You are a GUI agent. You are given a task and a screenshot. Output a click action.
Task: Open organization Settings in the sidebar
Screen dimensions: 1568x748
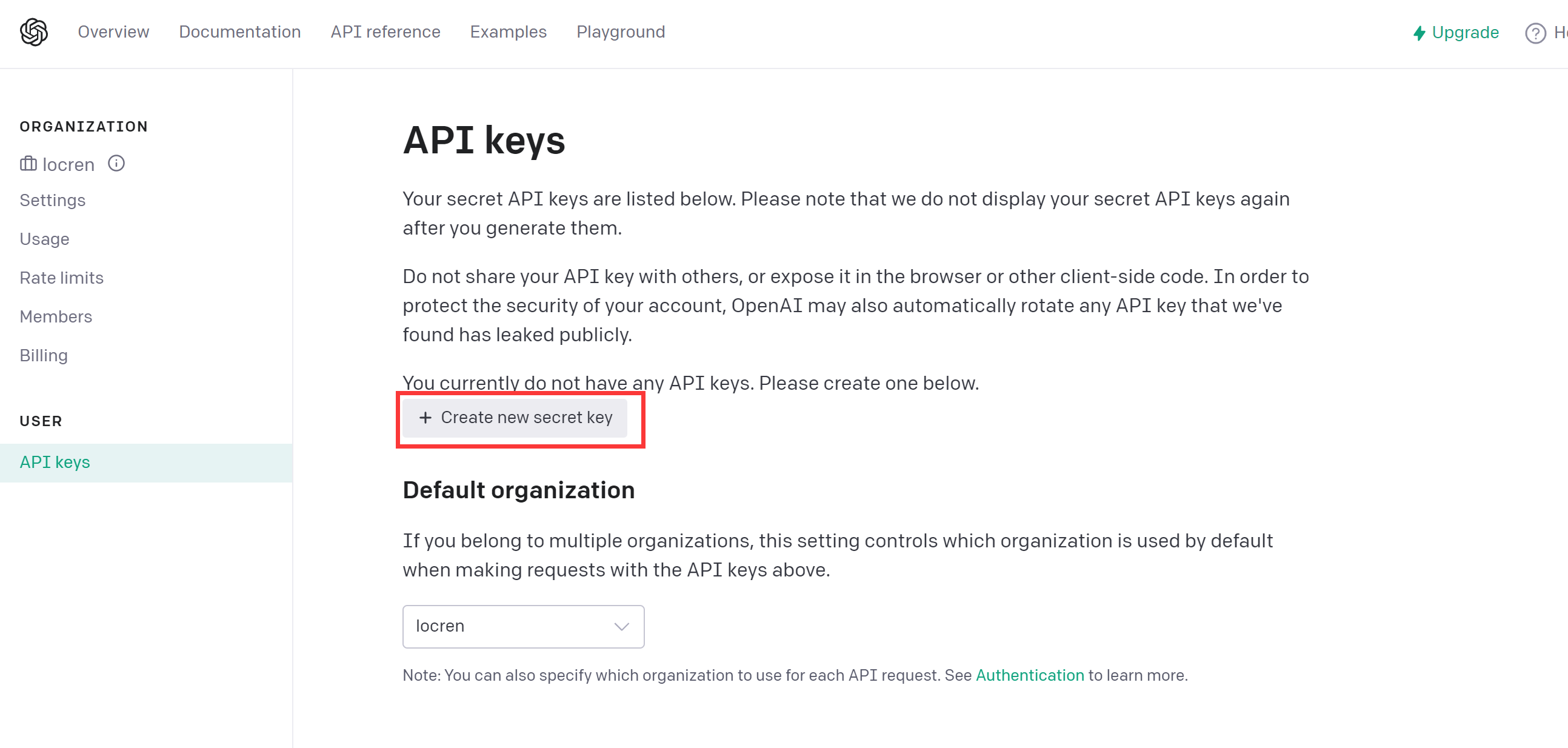[52, 200]
